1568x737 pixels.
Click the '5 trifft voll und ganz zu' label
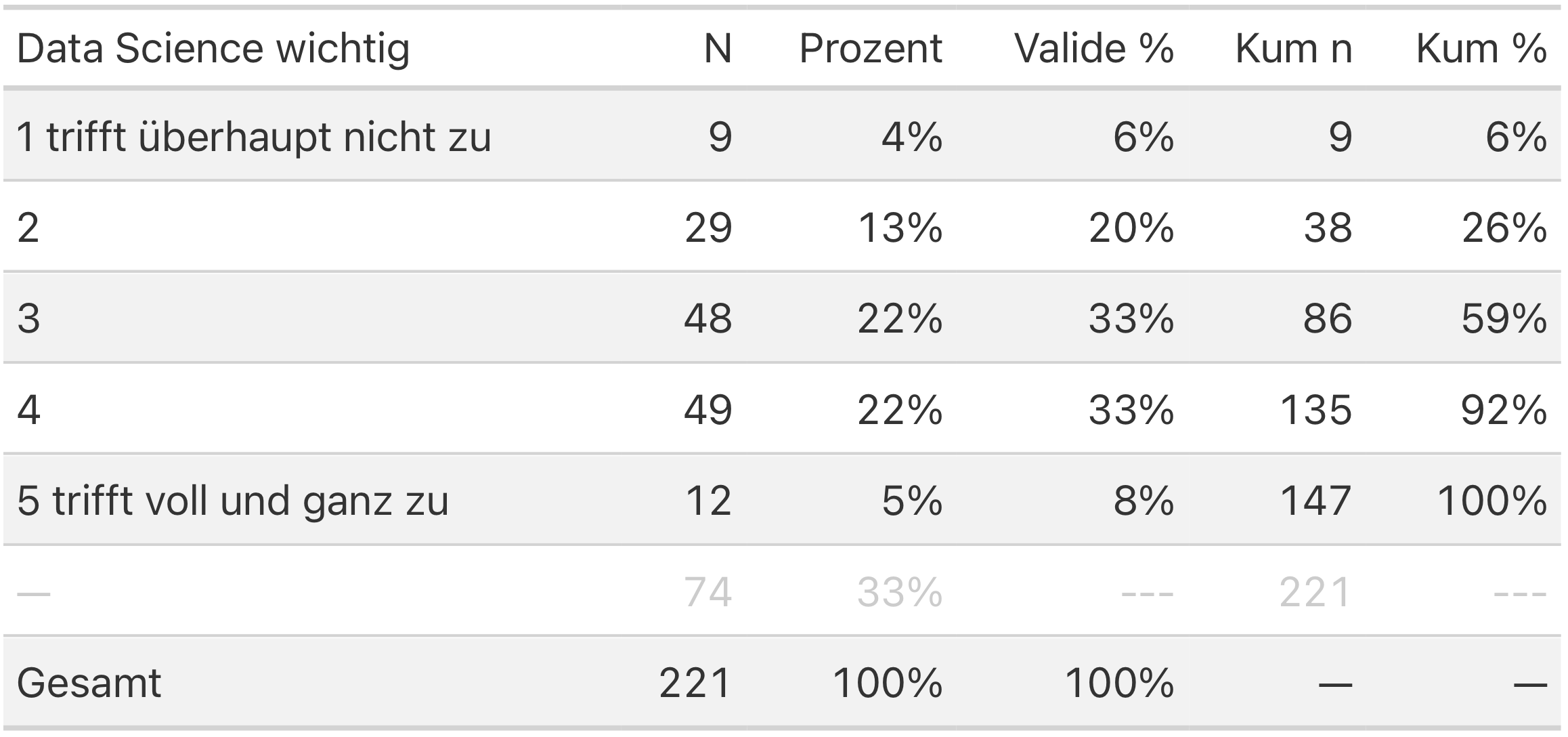(x=233, y=501)
